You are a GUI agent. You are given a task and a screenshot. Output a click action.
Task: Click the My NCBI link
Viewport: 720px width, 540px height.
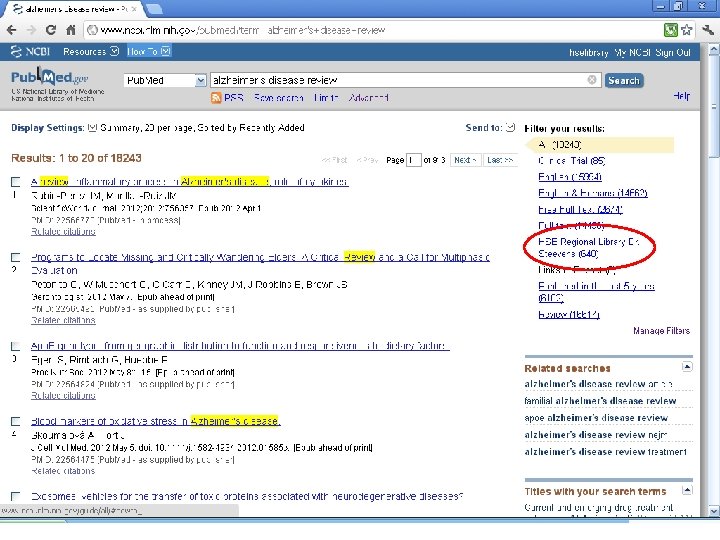[x=632, y=52]
